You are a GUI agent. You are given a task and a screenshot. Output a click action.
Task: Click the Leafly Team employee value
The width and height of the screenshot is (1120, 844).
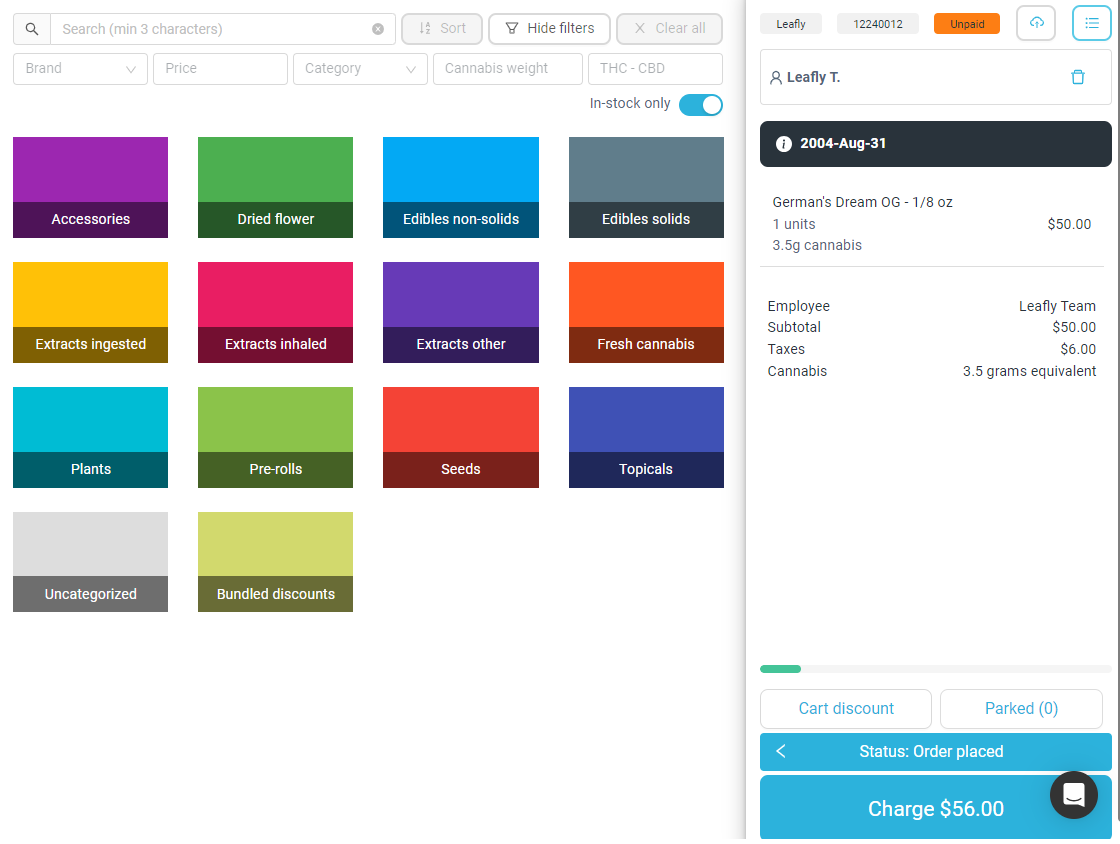click(1057, 306)
